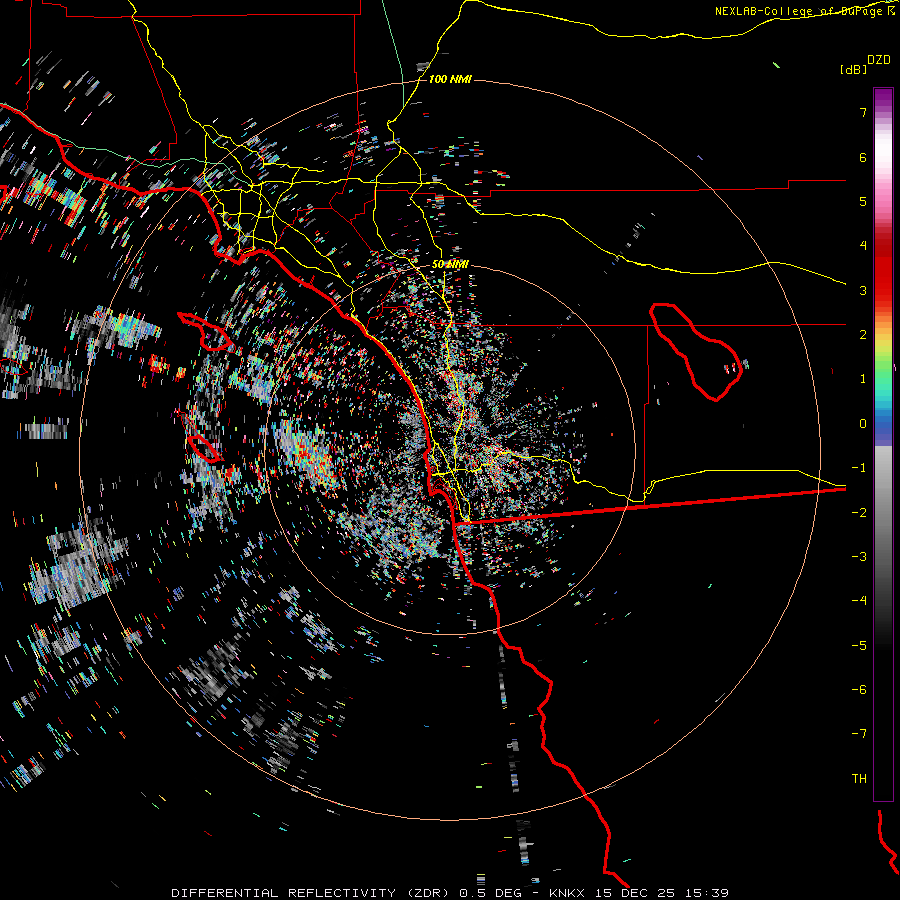Select the 6 value on the scale
This screenshot has width=900, height=900.
(x=863, y=157)
